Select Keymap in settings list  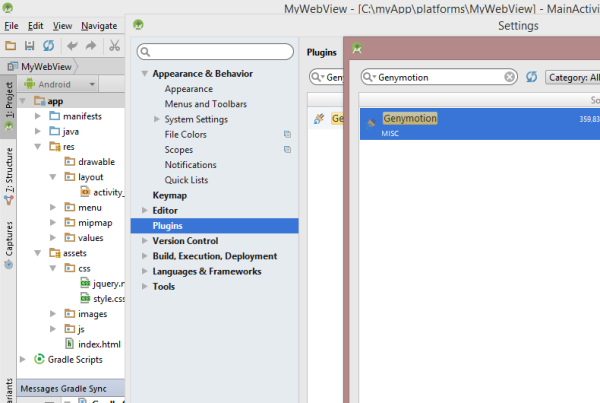click(x=169, y=195)
